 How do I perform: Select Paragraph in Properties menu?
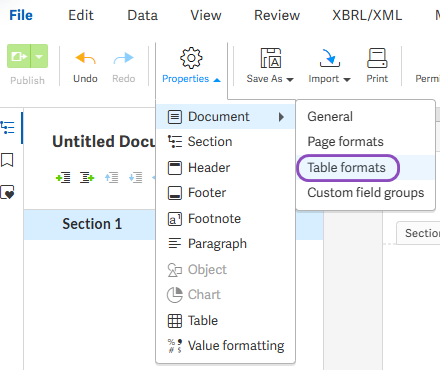[x=226, y=244]
